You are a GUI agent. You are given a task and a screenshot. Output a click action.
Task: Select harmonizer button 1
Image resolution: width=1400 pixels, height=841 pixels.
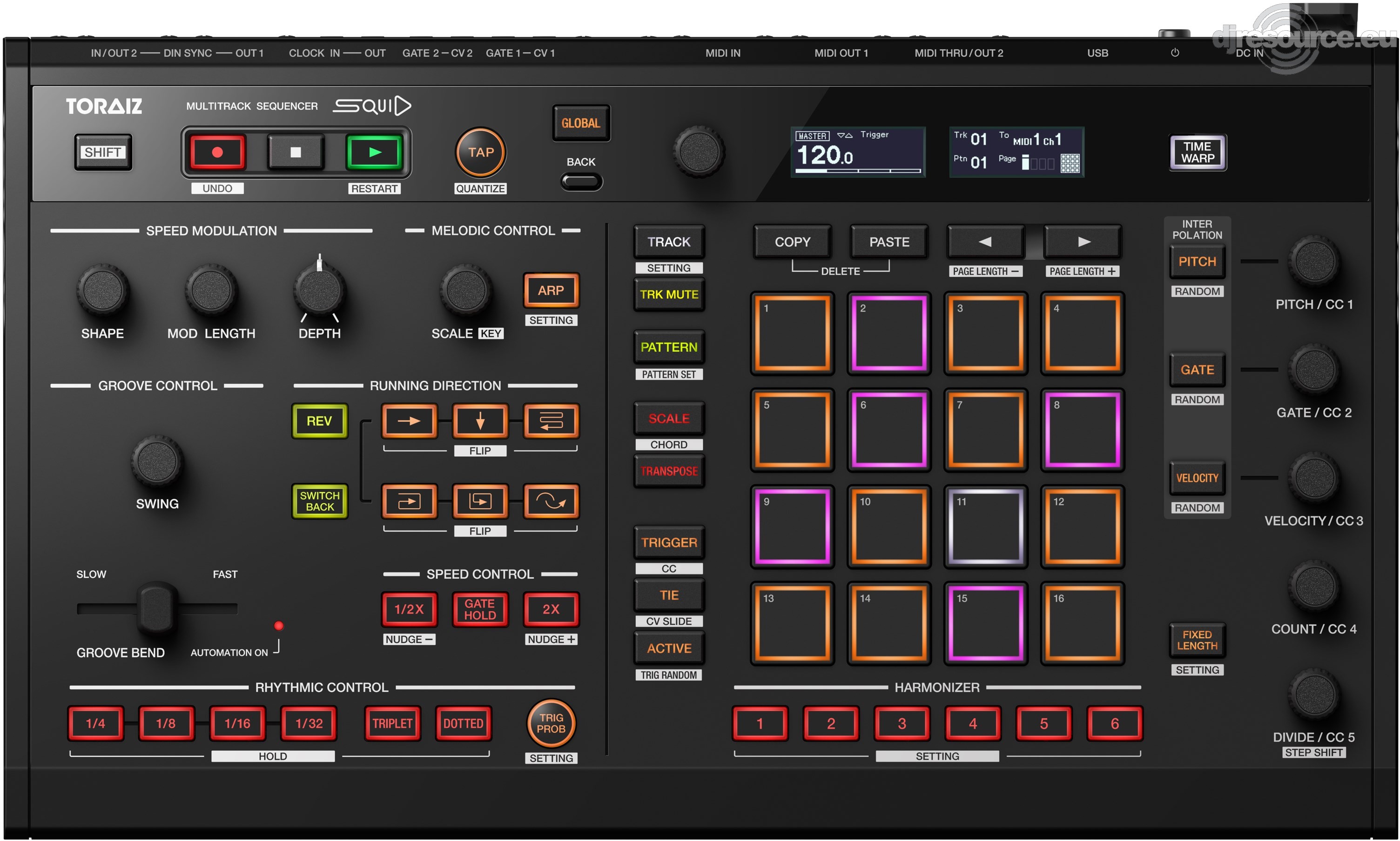[760, 723]
